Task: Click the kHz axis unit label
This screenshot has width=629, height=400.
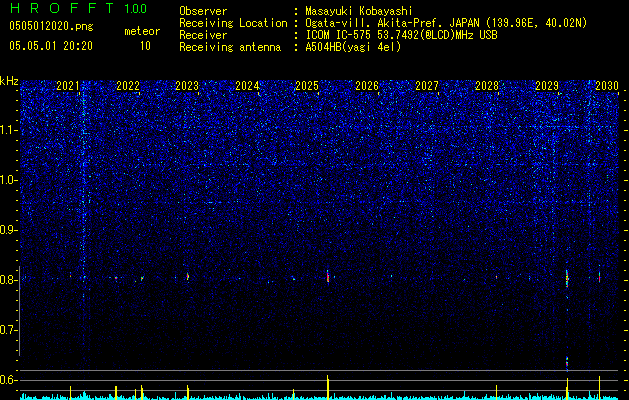Action: point(9,81)
